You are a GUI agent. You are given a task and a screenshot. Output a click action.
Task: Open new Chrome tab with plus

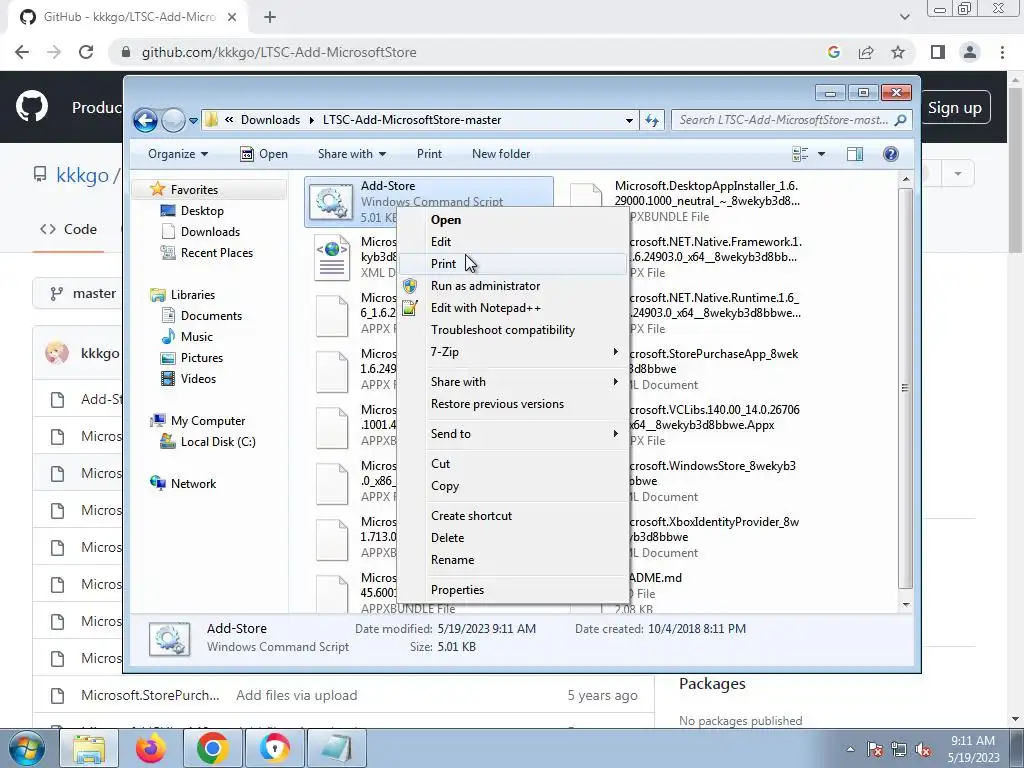pos(270,17)
